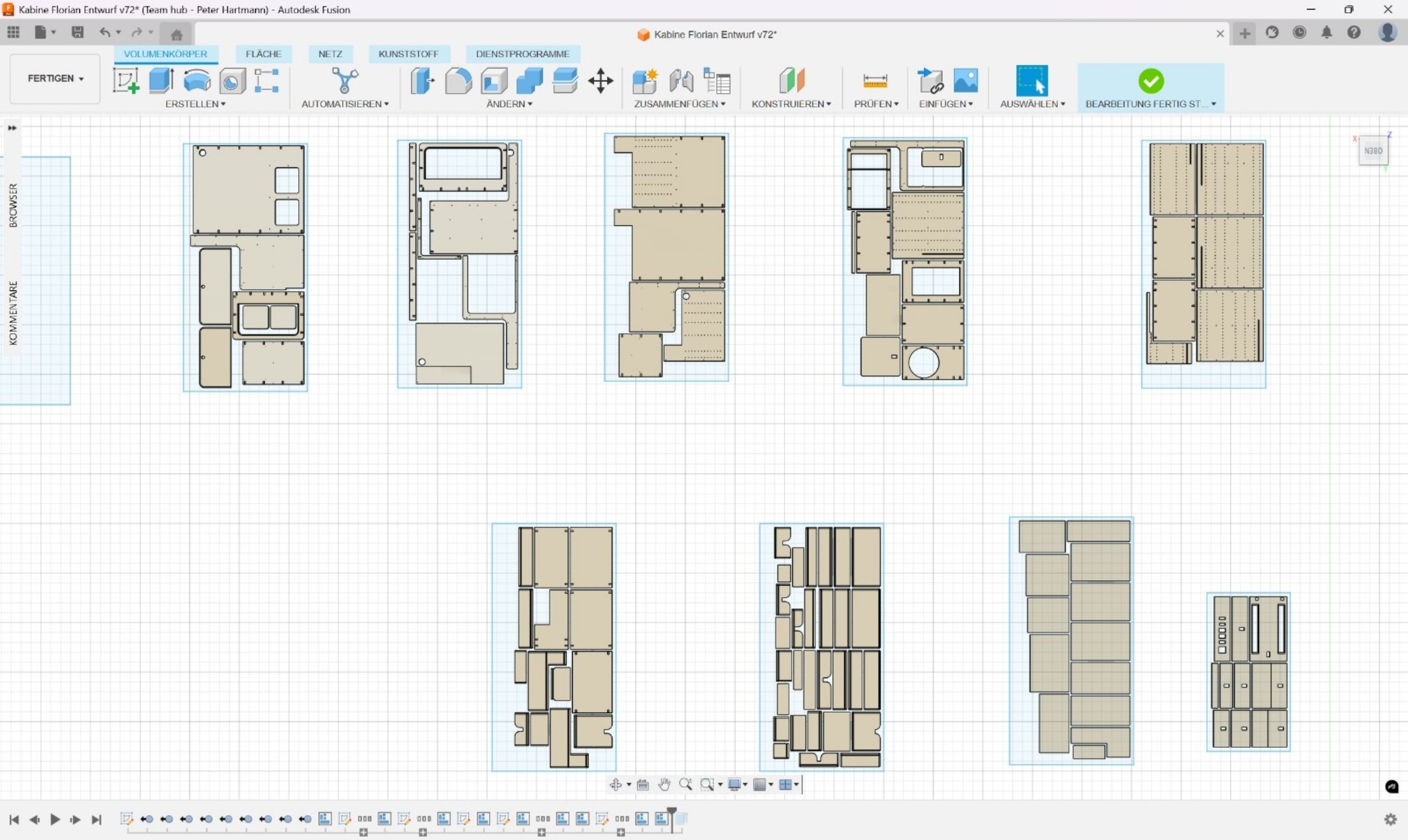Screen dimensions: 1408x840
Task: Click the construction plane icon
Action: point(792,81)
